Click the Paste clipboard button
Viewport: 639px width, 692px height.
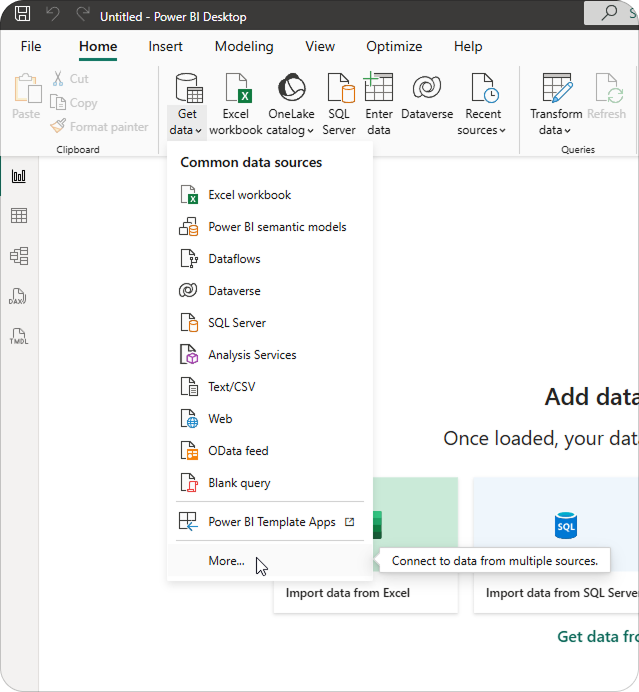26,97
